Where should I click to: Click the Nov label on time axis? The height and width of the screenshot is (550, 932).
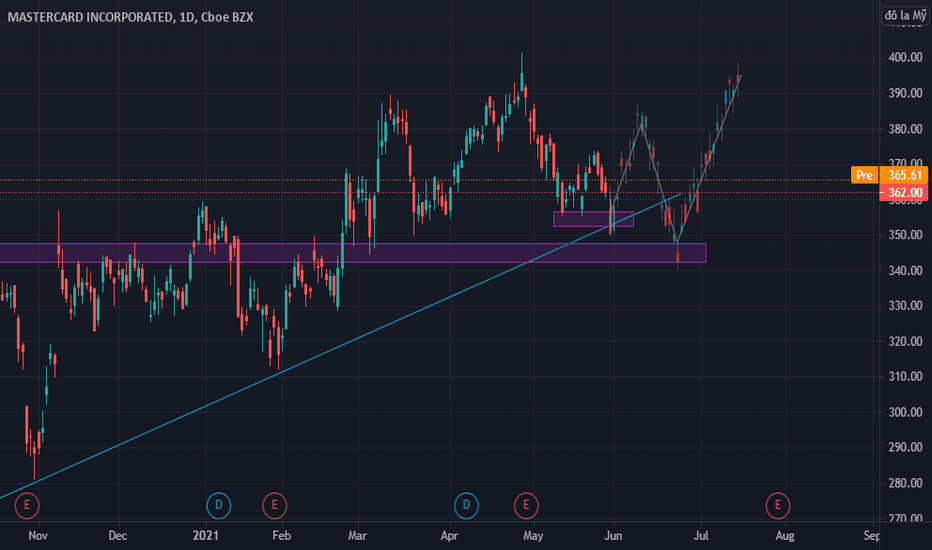pos(38,536)
